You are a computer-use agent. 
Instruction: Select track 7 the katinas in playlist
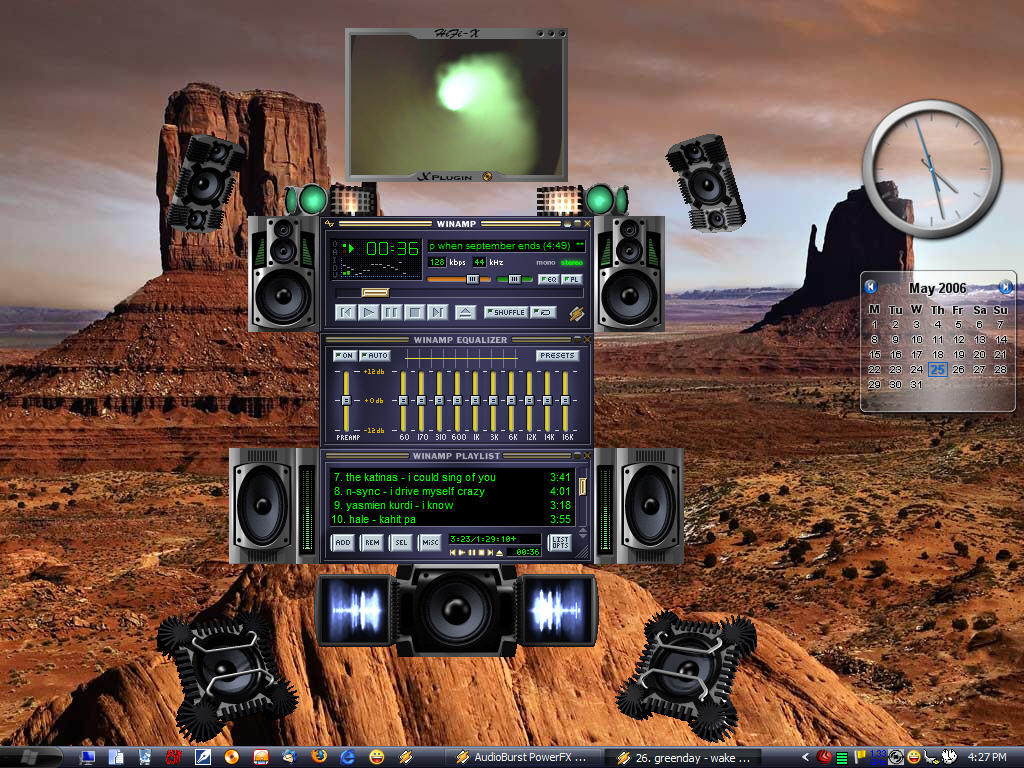click(x=451, y=477)
